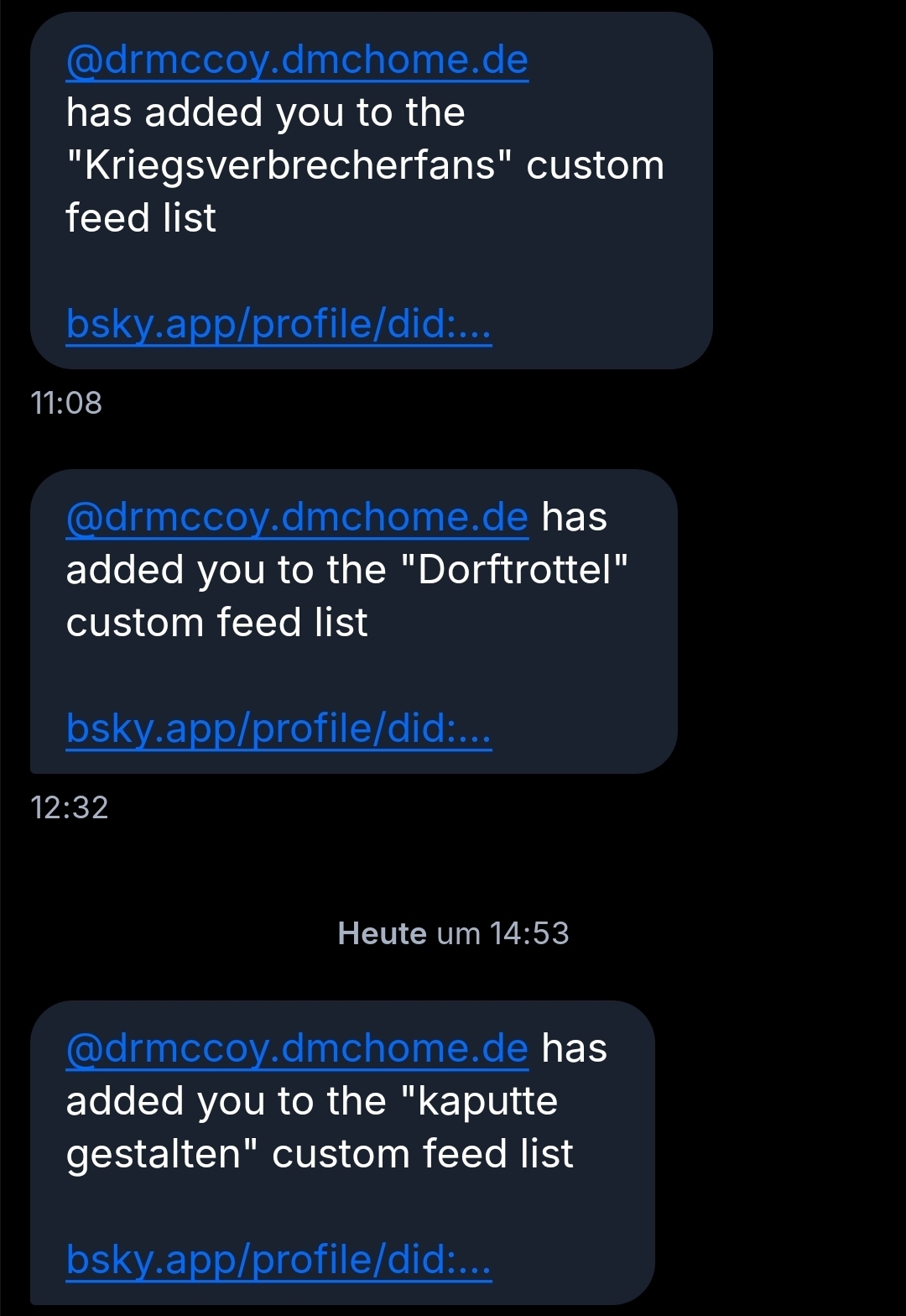This screenshot has width=906, height=1316.
Task: Tap the 11:08 message timestamp
Action: click(x=66, y=403)
